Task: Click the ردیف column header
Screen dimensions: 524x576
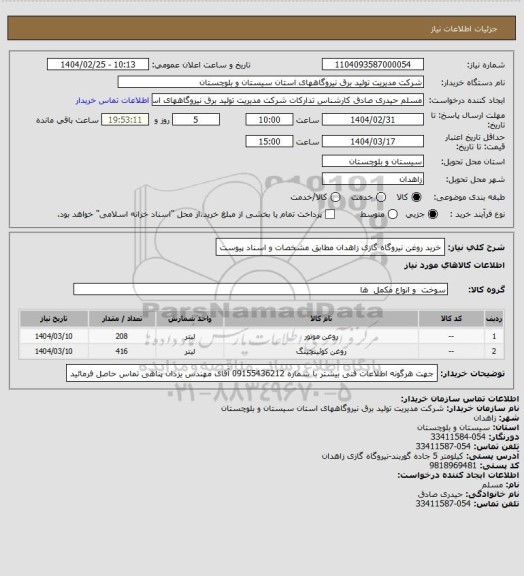Action: coord(494,319)
